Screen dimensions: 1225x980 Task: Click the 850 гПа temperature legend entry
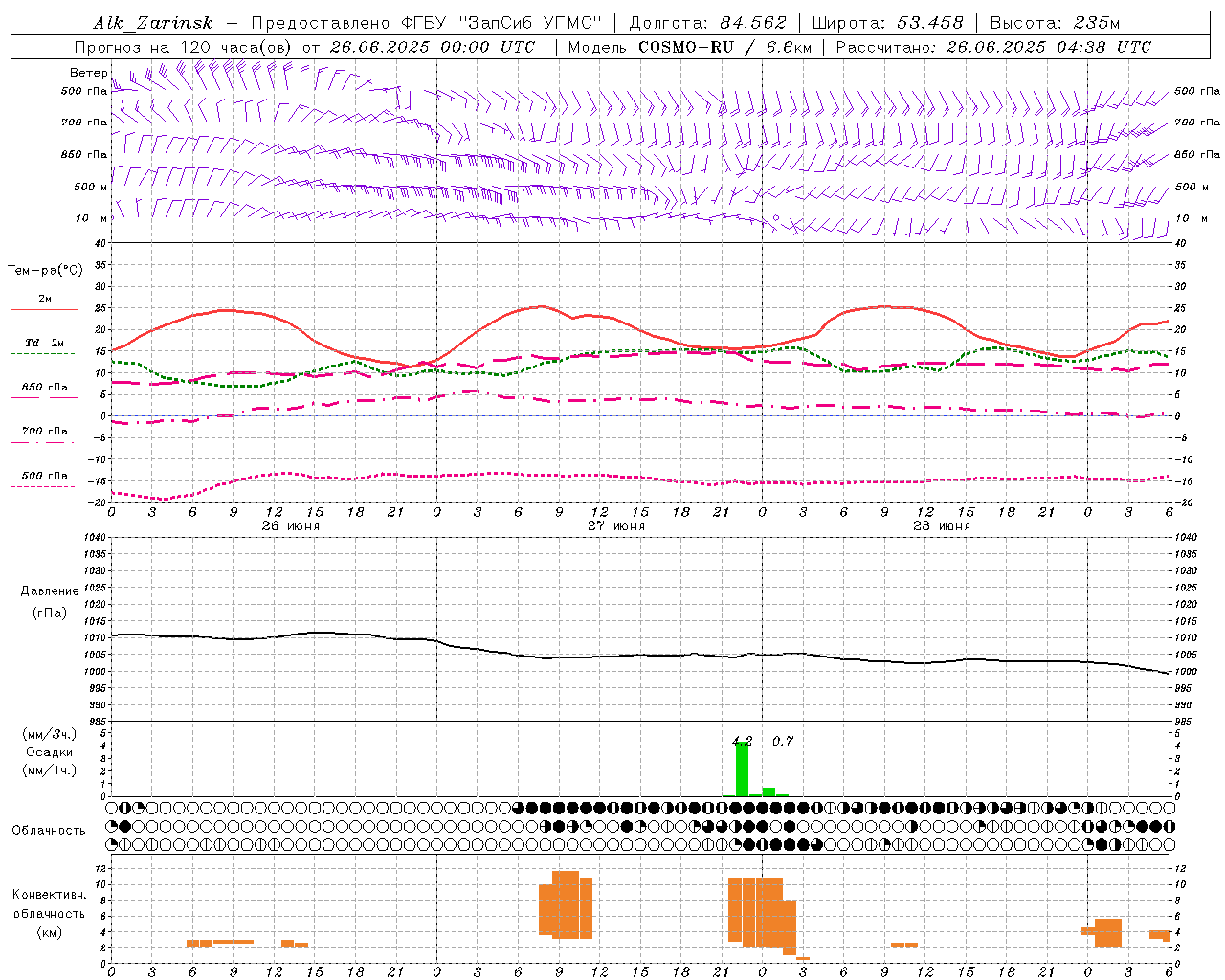(x=44, y=388)
